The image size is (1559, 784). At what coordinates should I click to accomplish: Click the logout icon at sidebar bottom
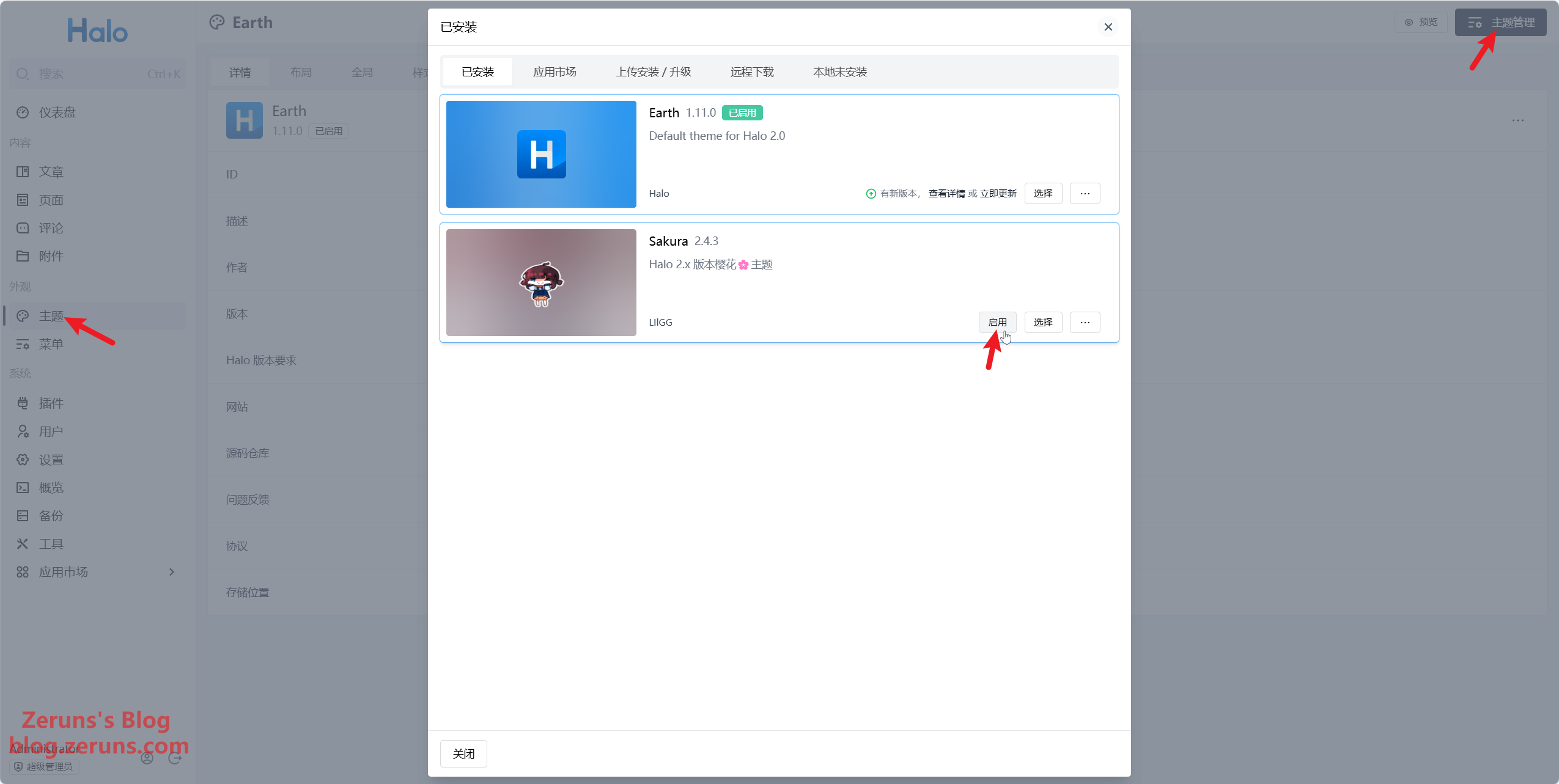coord(175,758)
